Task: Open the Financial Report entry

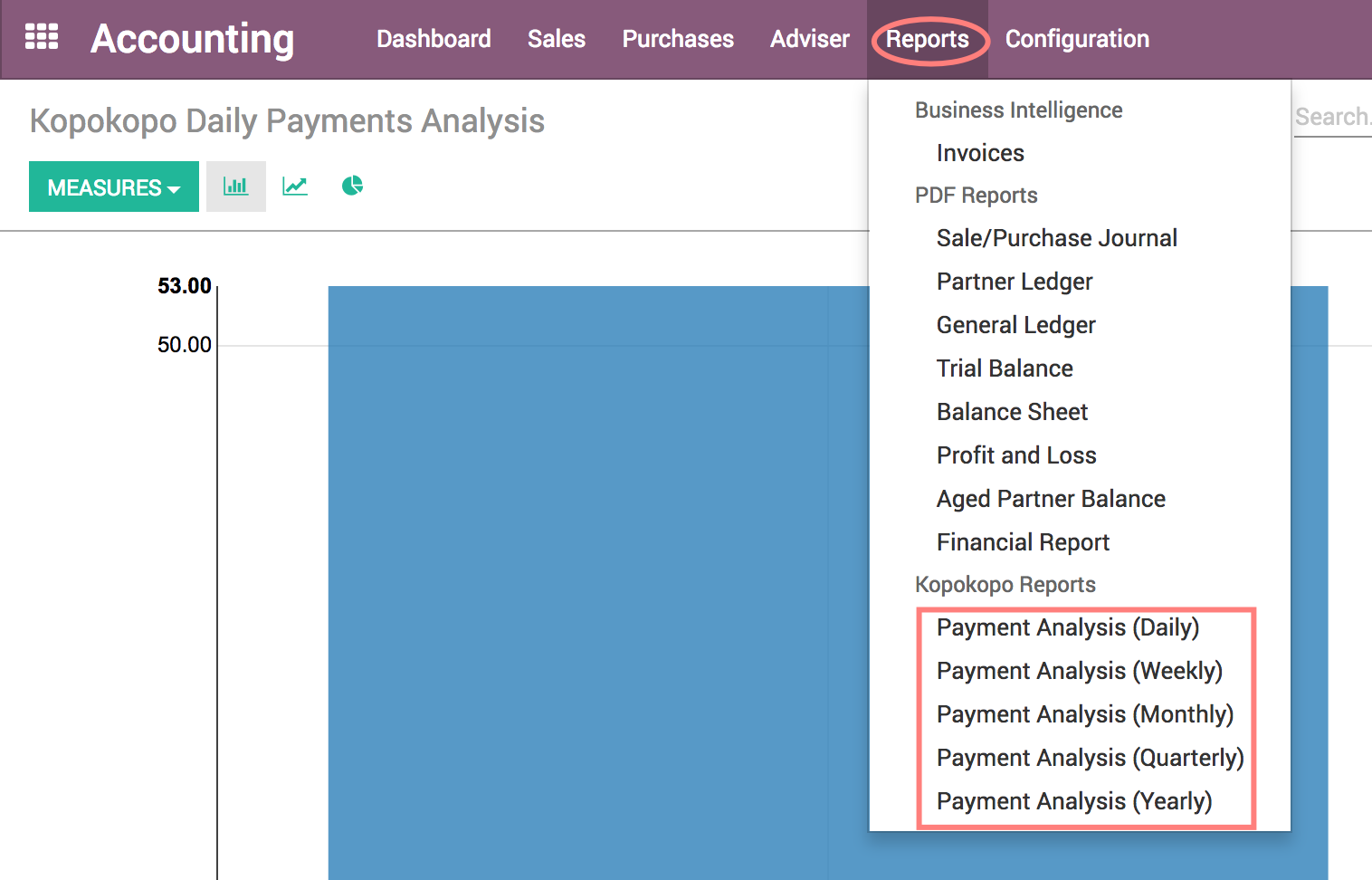Action: [1023, 542]
